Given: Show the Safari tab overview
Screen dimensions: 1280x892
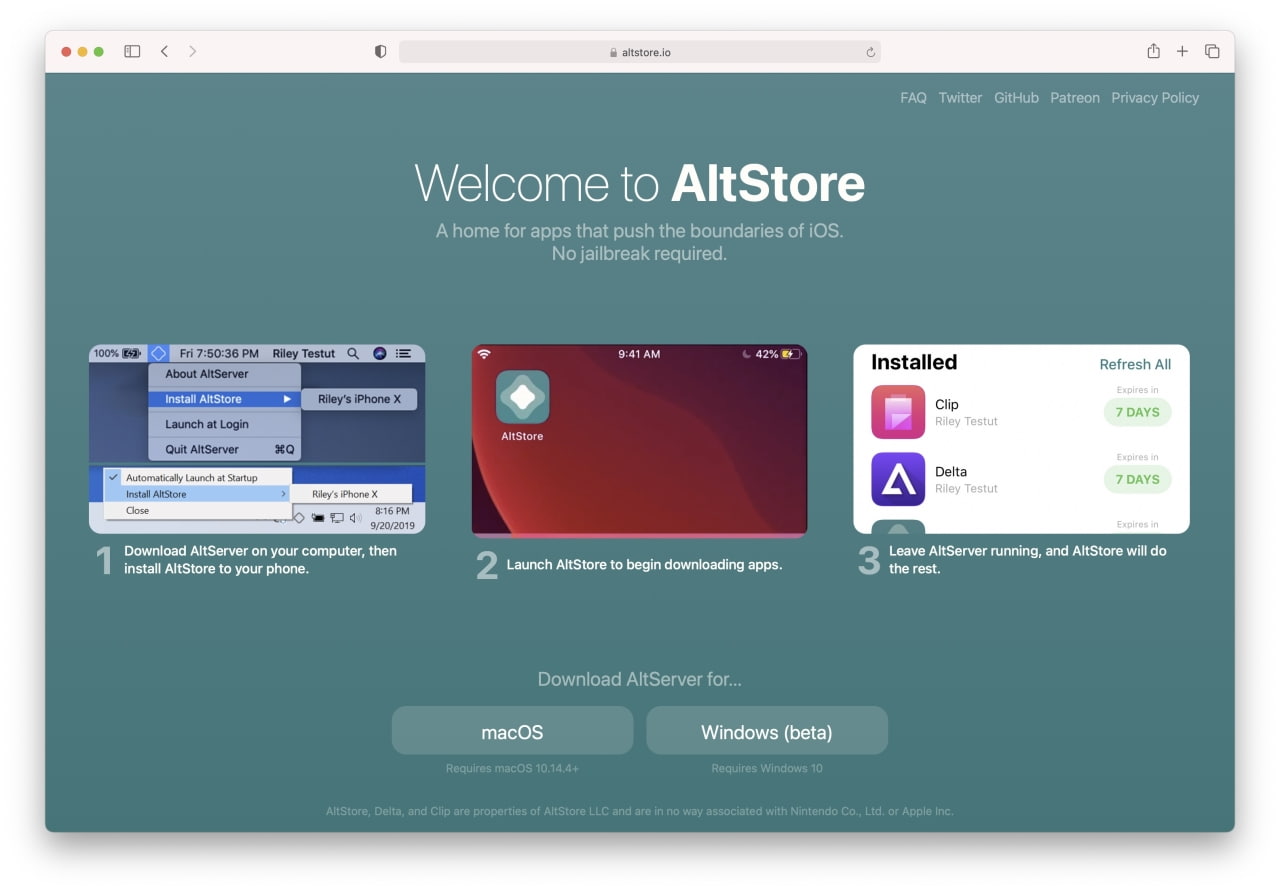Looking at the screenshot, I should (1212, 51).
